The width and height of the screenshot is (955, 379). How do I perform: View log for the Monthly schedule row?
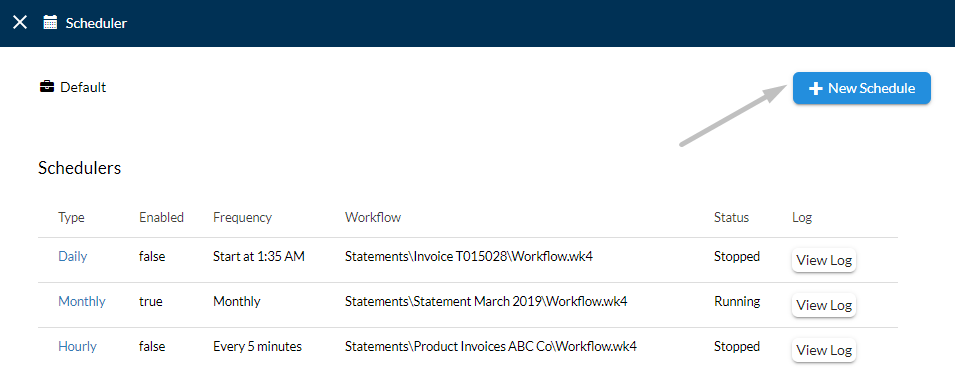click(x=823, y=305)
